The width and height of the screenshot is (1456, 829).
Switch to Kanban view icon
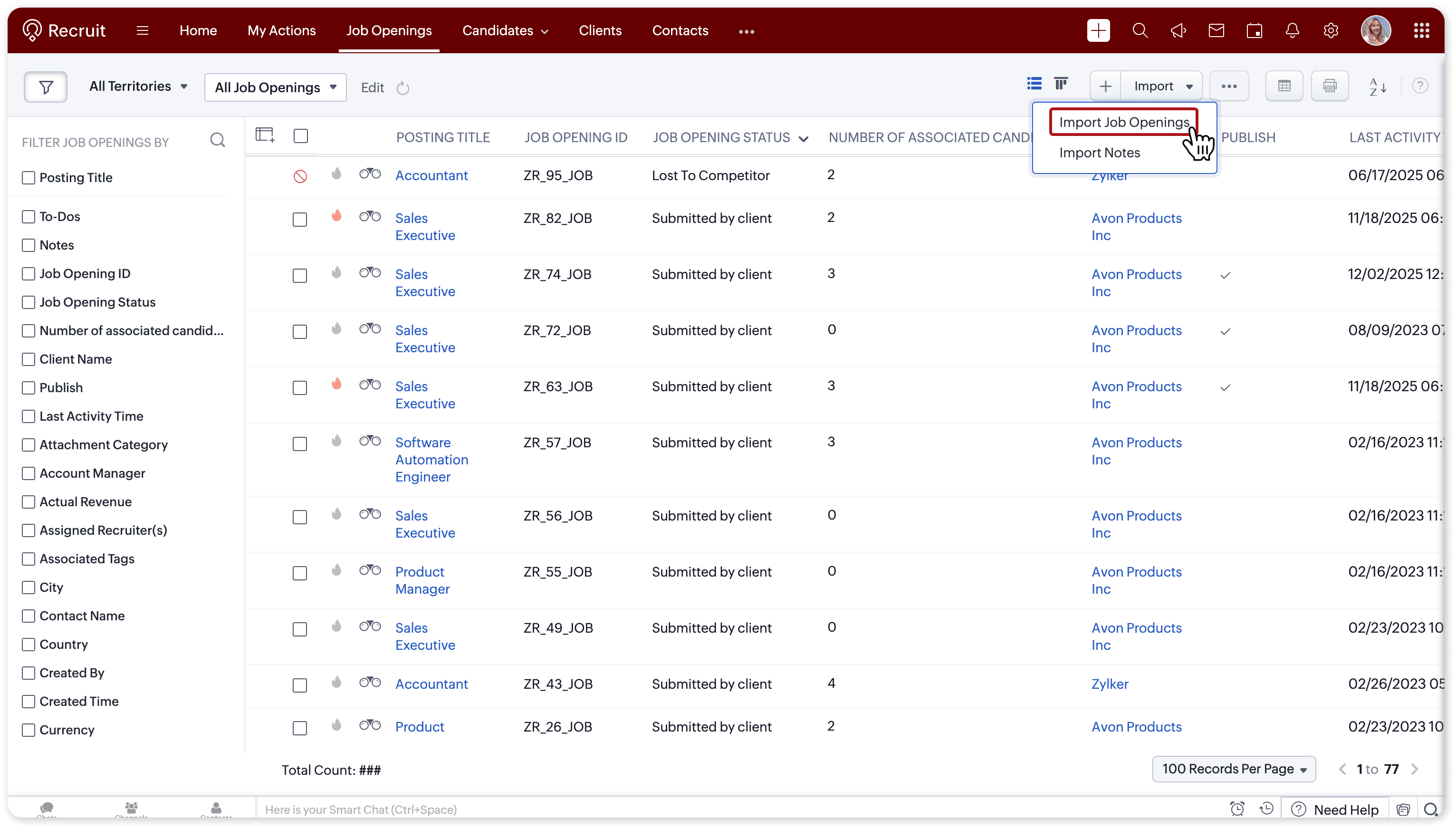point(1061,85)
